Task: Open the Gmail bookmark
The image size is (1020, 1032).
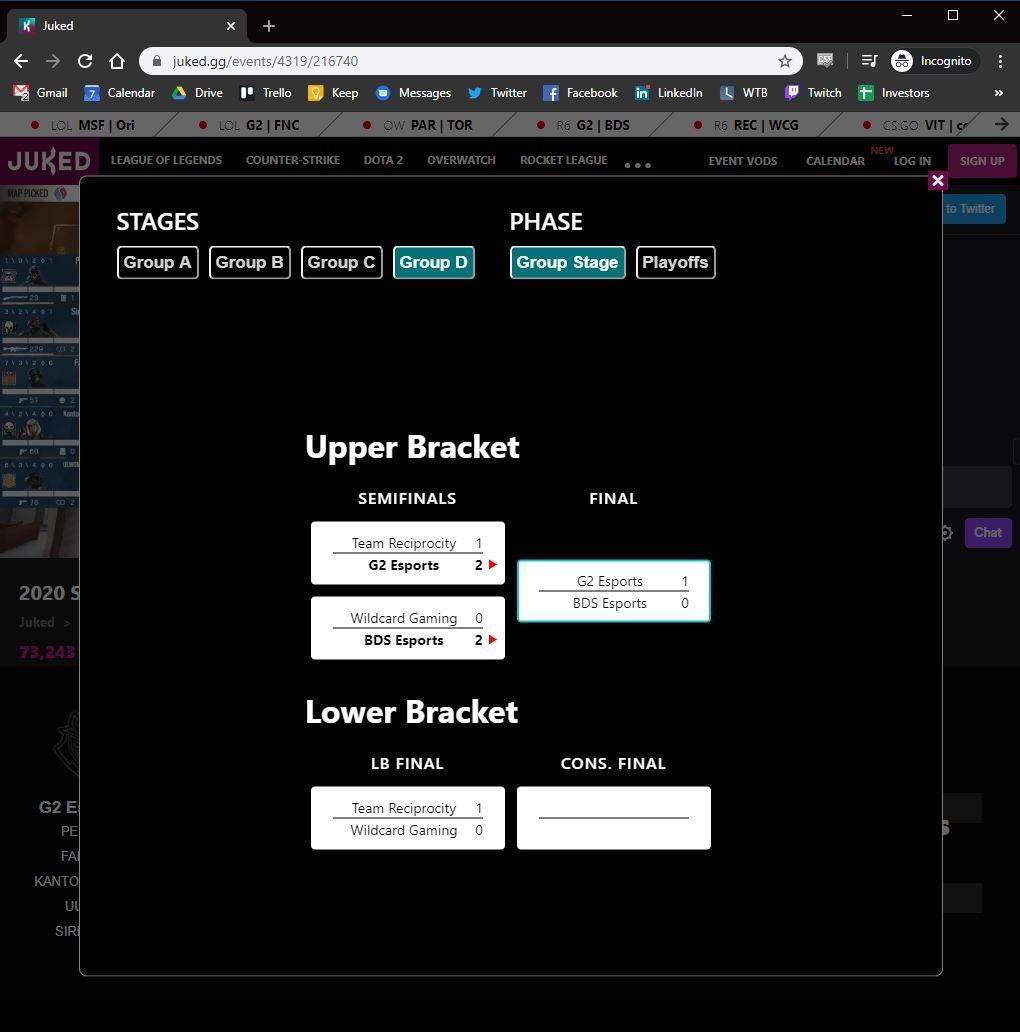Action: pyautogui.click(x=41, y=93)
